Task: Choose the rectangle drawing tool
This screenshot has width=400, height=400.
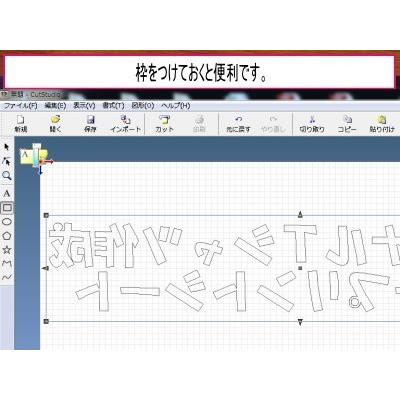Action: click(x=7, y=208)
